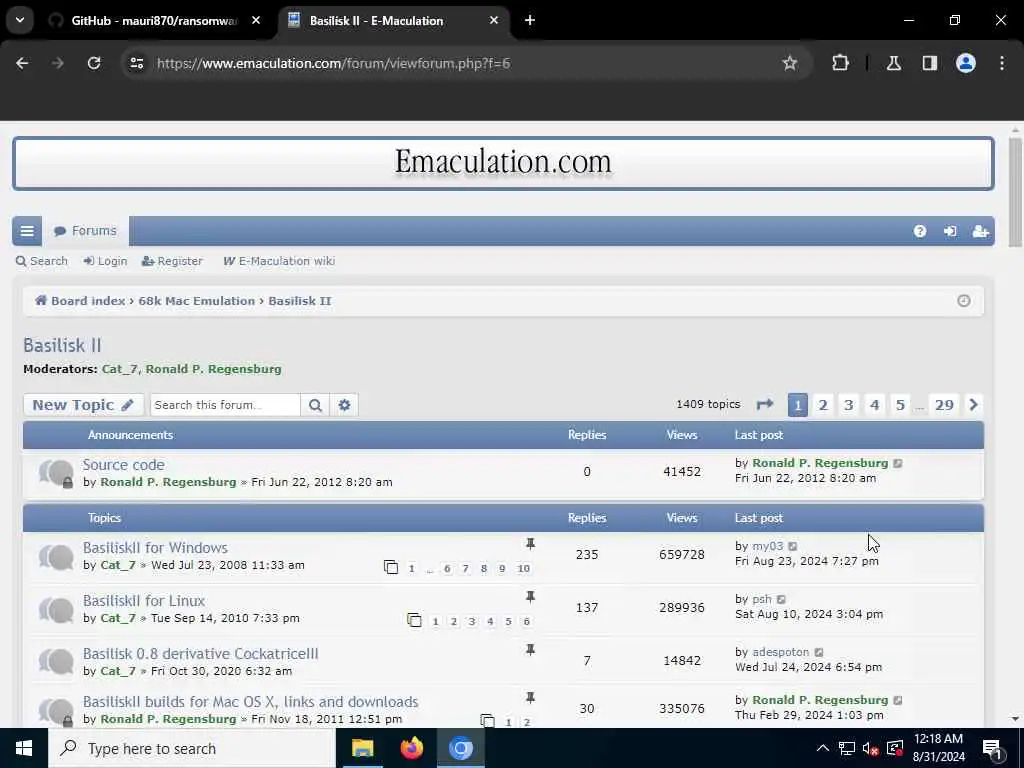Click the login arrow icon in forum bar
Screen dimensions: 1024x768
point(950,231)
